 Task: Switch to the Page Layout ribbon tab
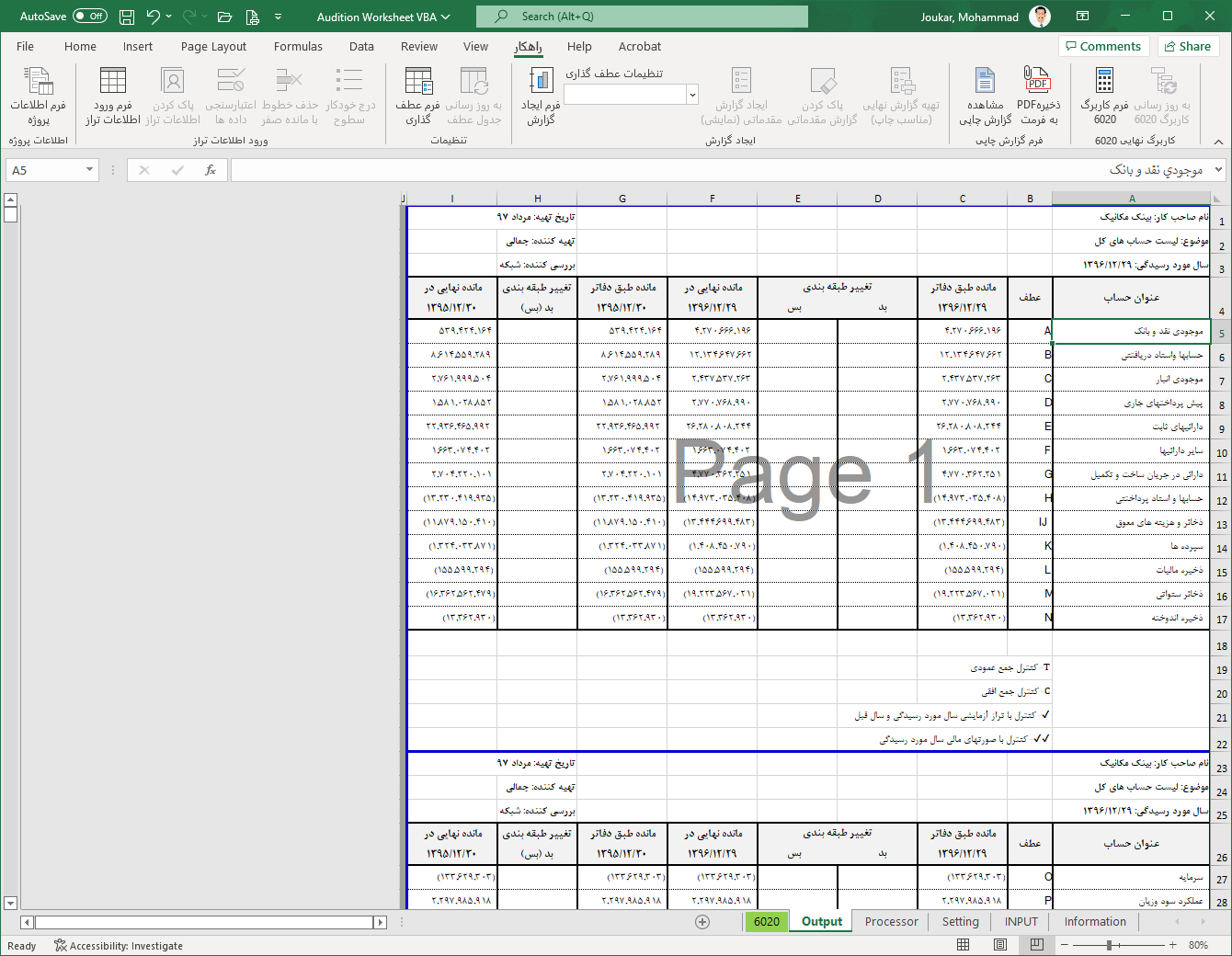click(213, 46)
